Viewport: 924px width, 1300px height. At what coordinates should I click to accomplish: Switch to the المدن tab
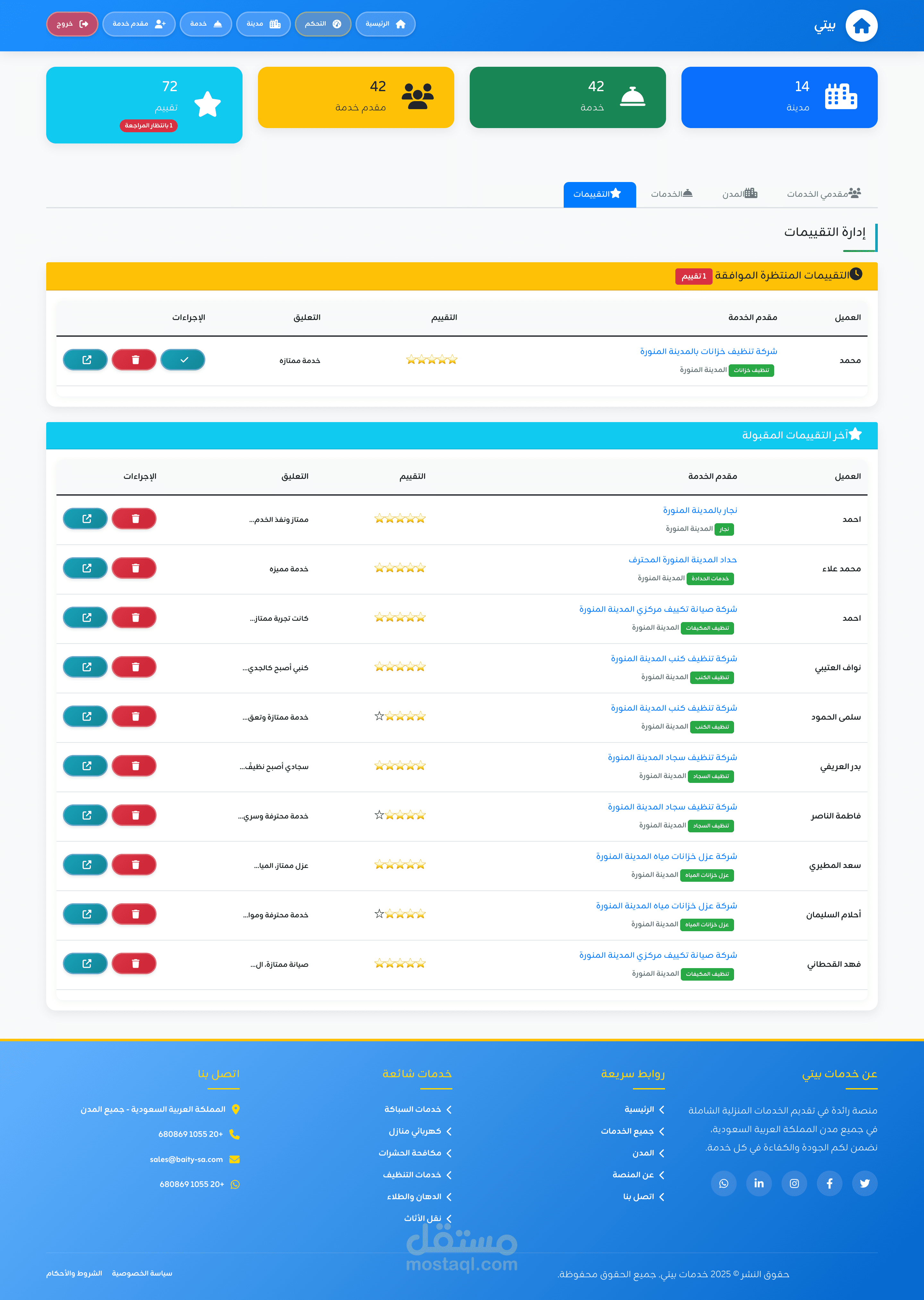[x=740, y=194]
